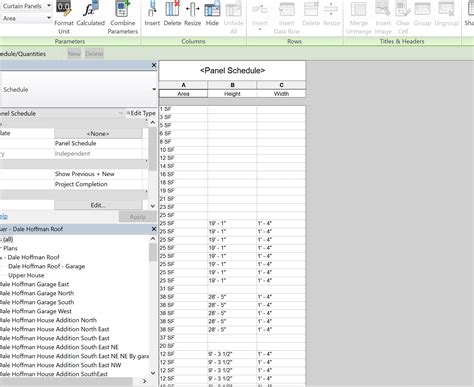The height and width of the screenshot is (387, 474).
Task: Select the Plans tree node
Action: (10, 248)
